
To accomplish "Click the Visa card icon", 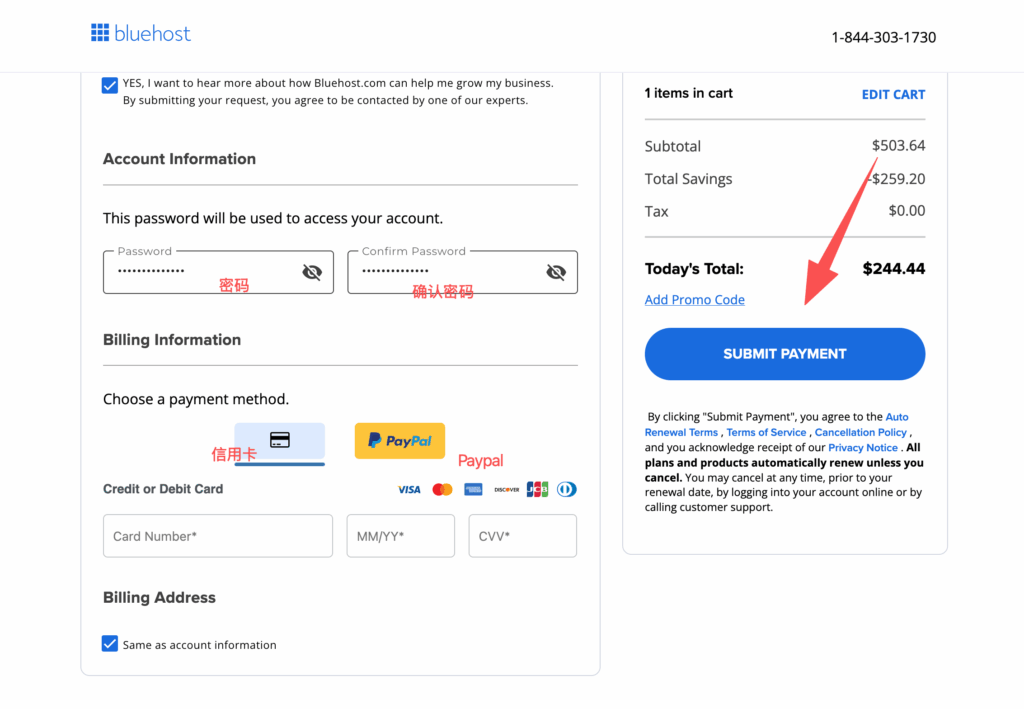I will (x=409, y=490).
